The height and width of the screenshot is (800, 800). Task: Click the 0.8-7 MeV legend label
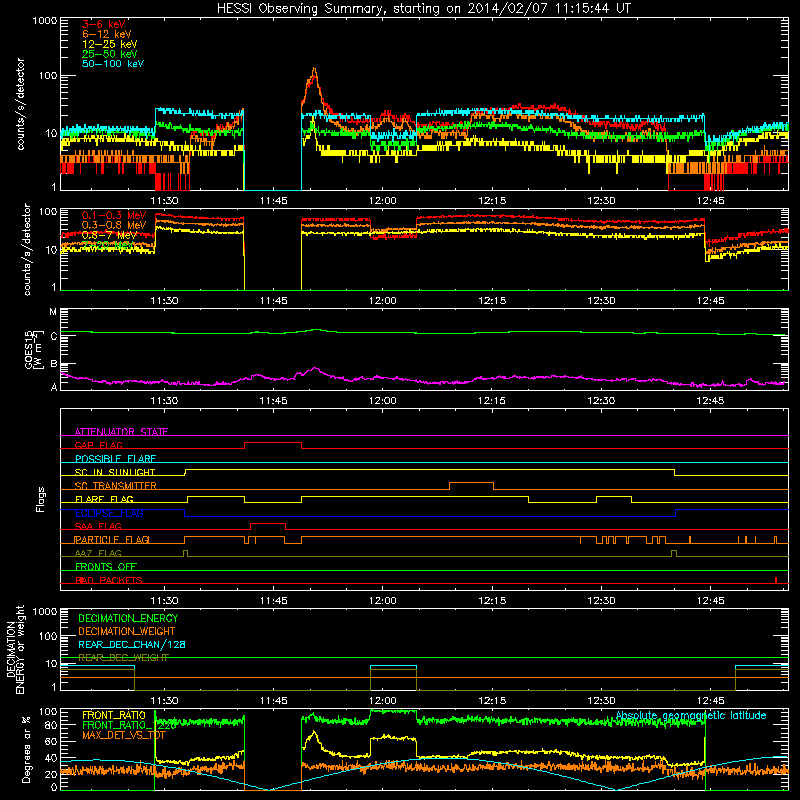(x=109, y=235)
